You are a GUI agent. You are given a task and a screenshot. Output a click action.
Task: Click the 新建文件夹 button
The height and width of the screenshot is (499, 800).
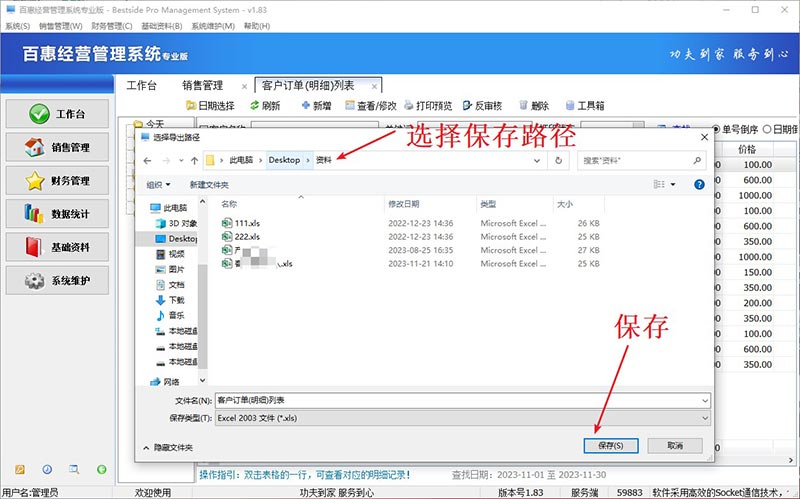pyautogui.click(x=209, y=185)
